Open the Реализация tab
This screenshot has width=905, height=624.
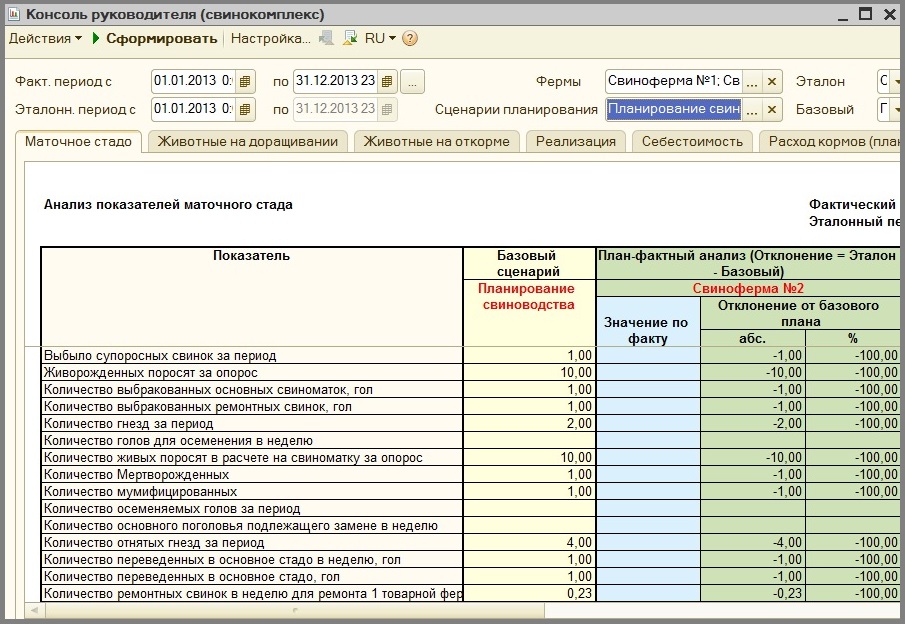pyautogui.click(x=575, y=141)
